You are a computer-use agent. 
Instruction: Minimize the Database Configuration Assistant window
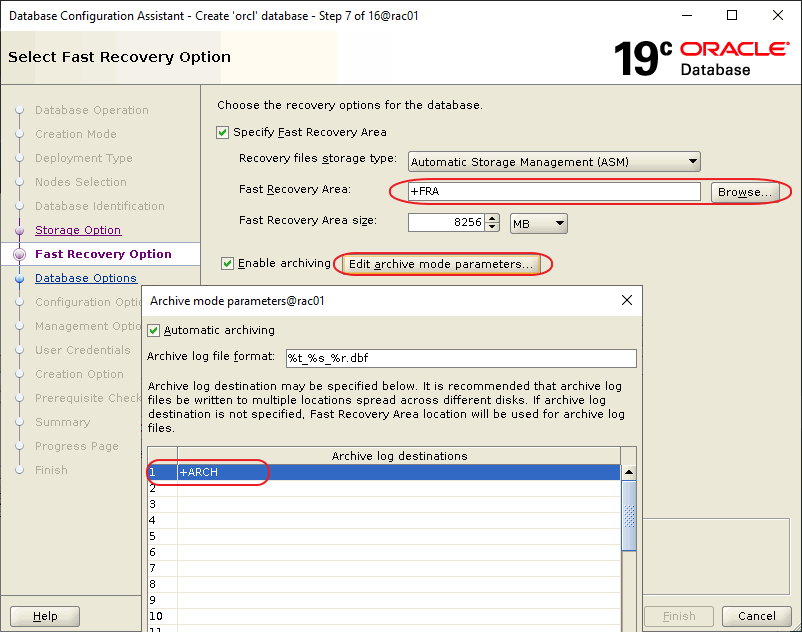point(686,16)
